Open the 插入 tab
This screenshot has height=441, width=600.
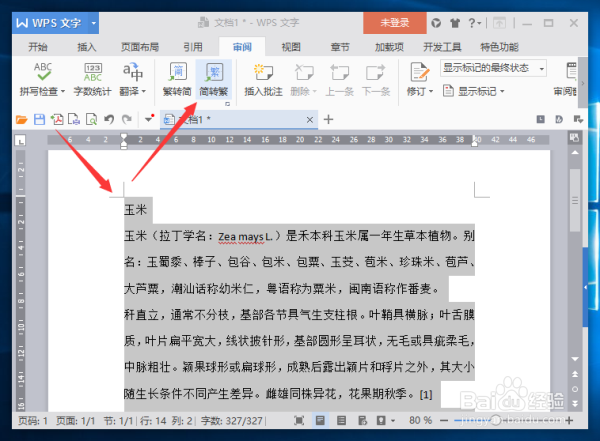(x=86, y=47)
